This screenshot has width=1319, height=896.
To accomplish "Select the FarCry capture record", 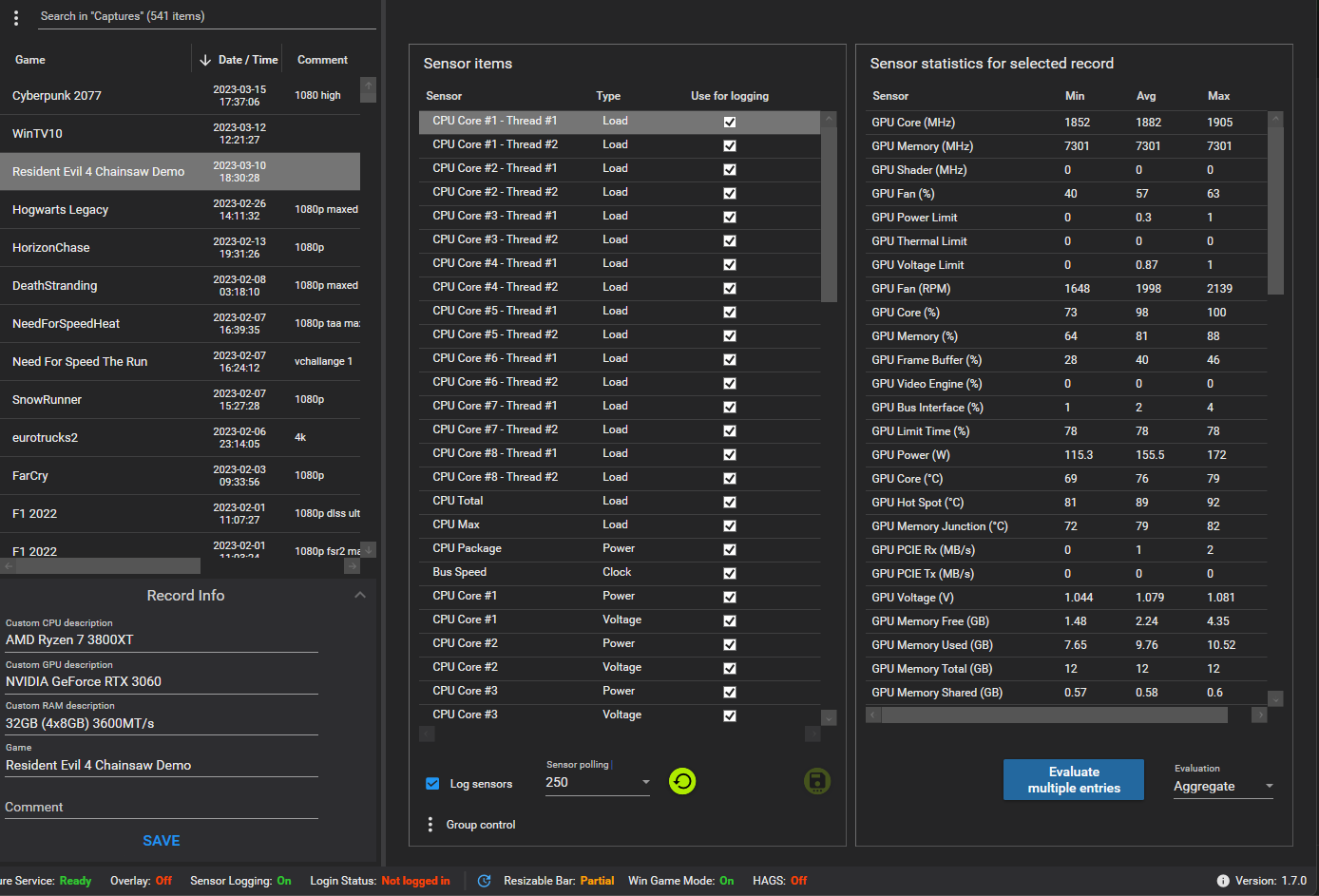I will [x=180, y=476].
